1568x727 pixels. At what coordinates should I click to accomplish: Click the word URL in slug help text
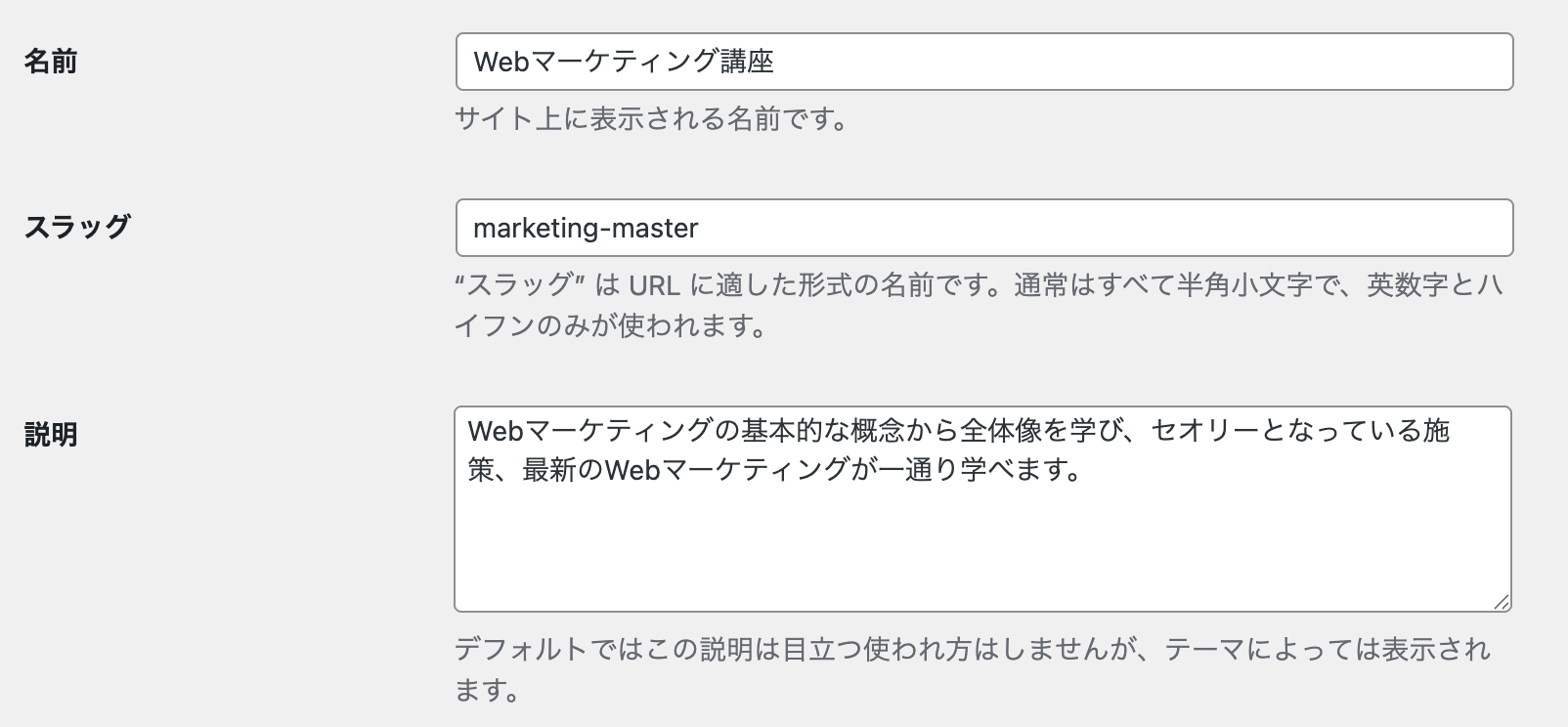(654, 285)
